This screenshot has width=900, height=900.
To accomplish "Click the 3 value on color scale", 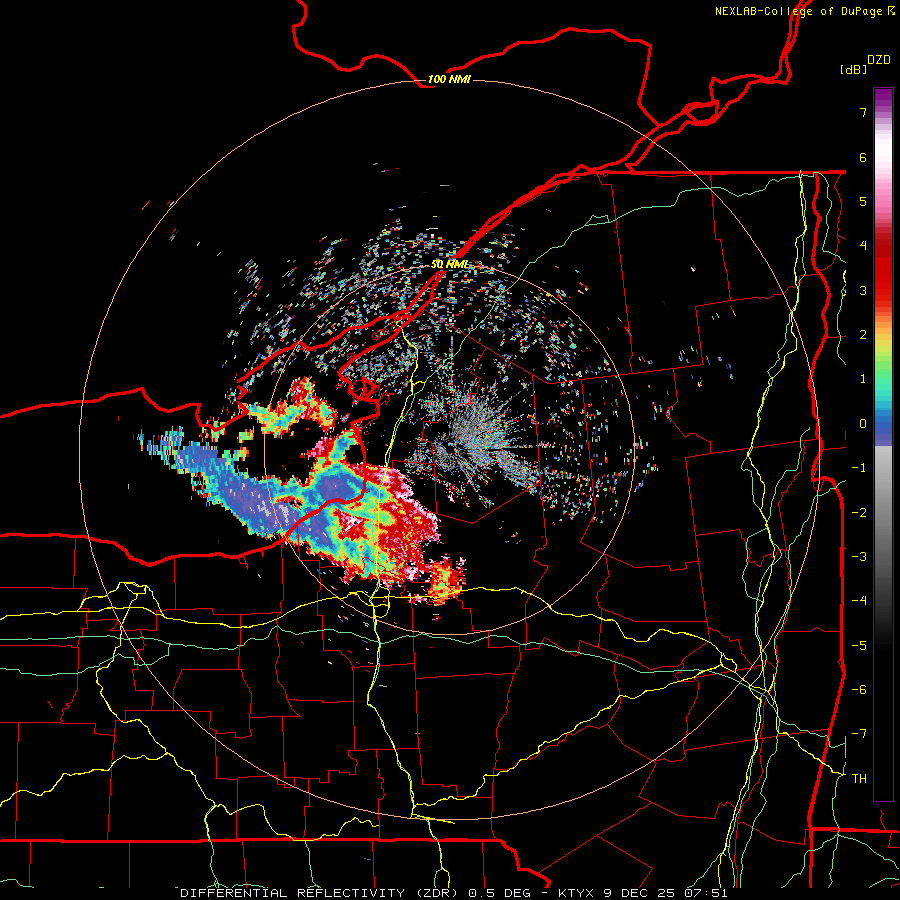I will [863, 290].
